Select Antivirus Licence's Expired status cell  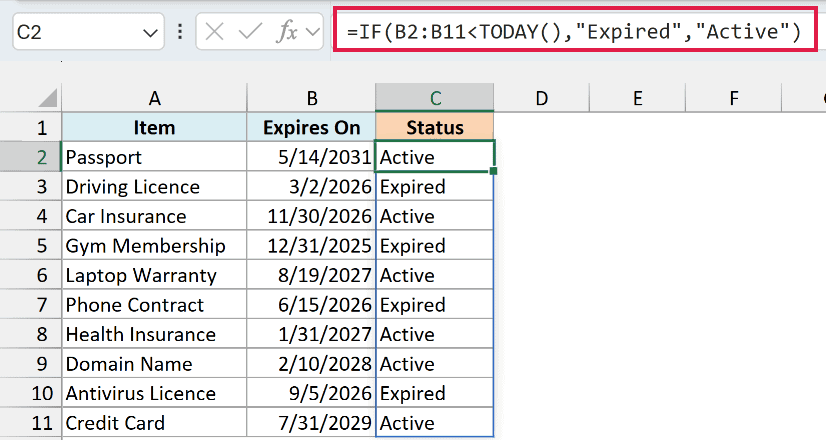tap(435, 393)
